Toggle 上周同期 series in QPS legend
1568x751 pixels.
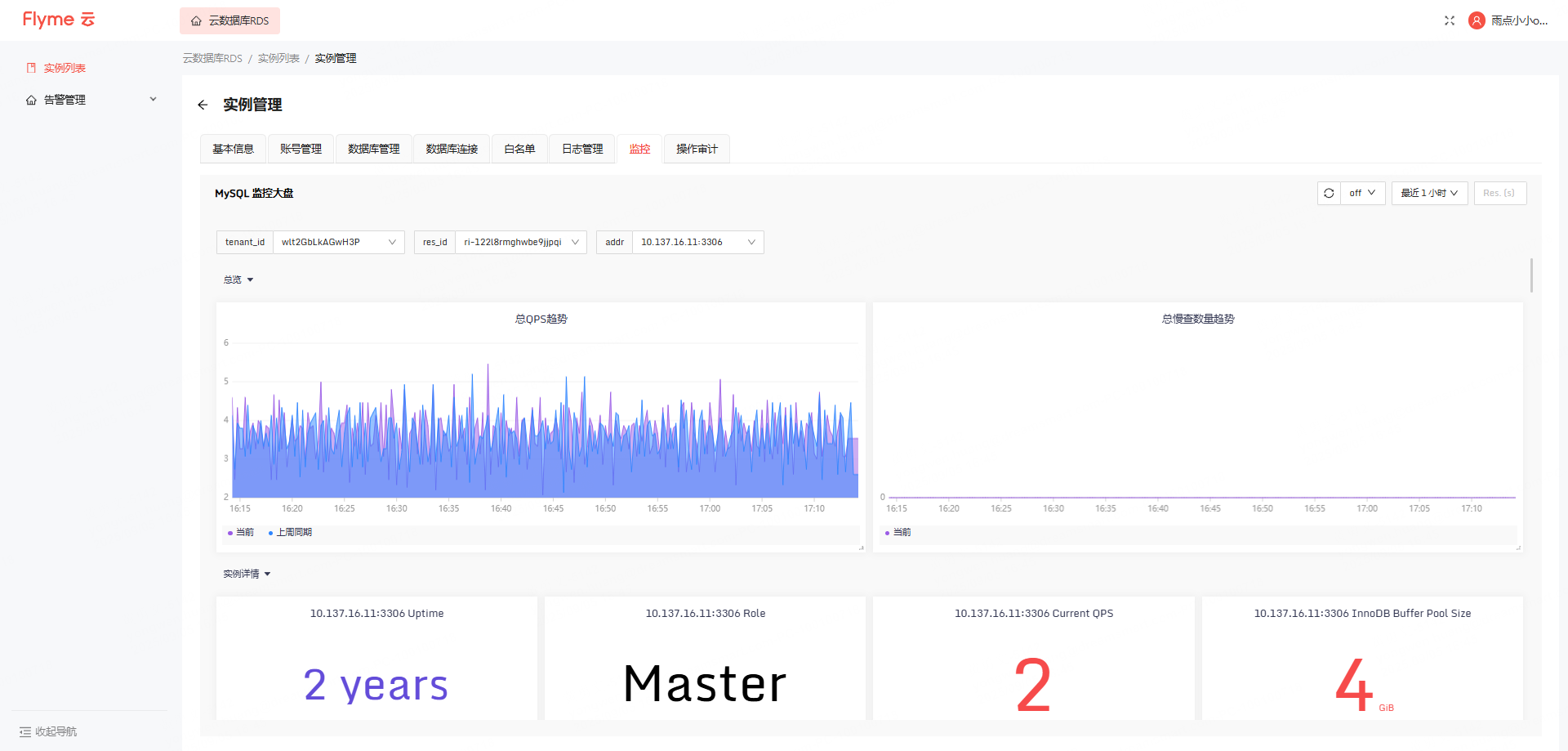click(290, 533)
